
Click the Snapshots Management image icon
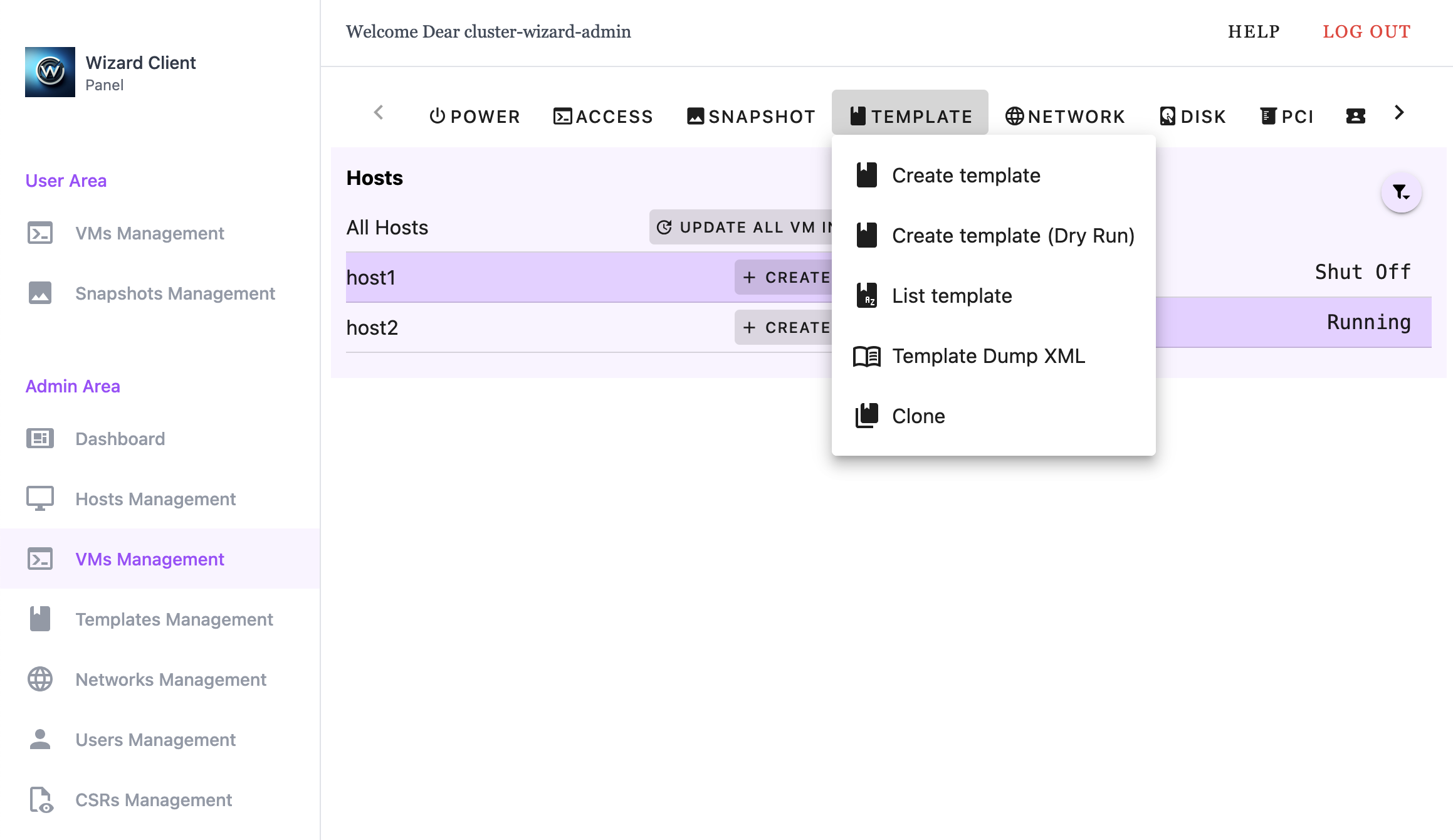pos(40,293)
